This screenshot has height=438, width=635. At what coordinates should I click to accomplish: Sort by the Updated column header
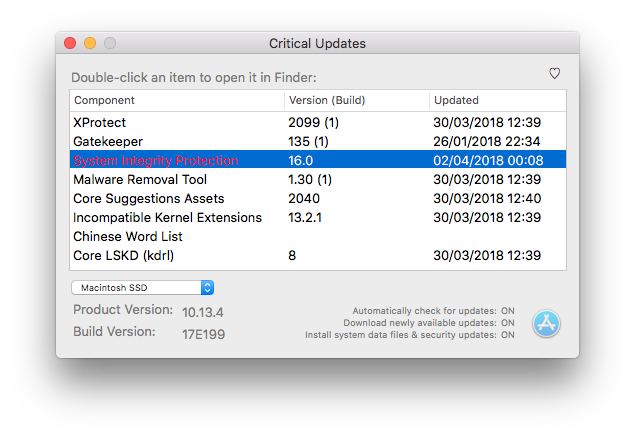click(x=498, y=100)
